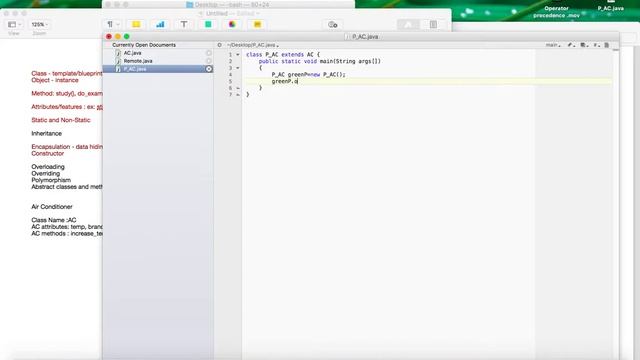The width and height of the screenshot is (640, 360).
Task: Click 'Overloading' in the Pages document
Action: pos(48,167)
